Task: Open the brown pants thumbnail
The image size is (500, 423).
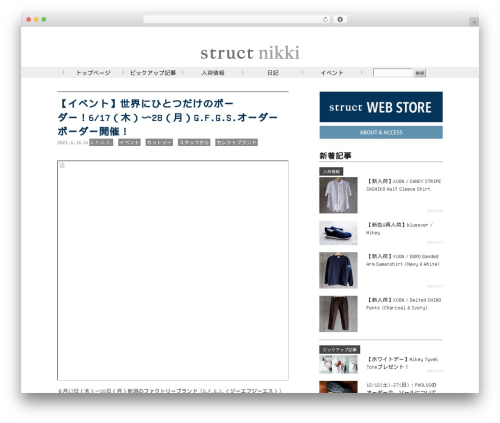Action: coord(338,314)
